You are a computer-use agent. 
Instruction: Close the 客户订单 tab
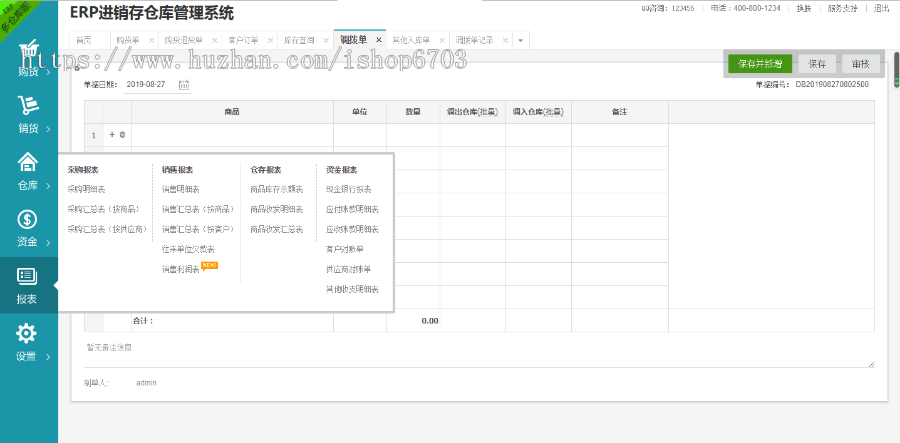coord(270,40)
